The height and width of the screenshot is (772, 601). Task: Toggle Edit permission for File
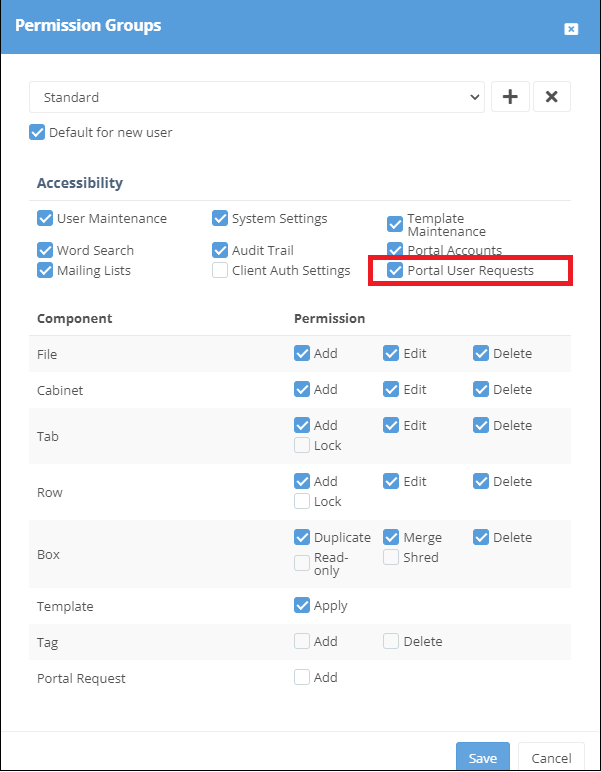click(391, 353)
